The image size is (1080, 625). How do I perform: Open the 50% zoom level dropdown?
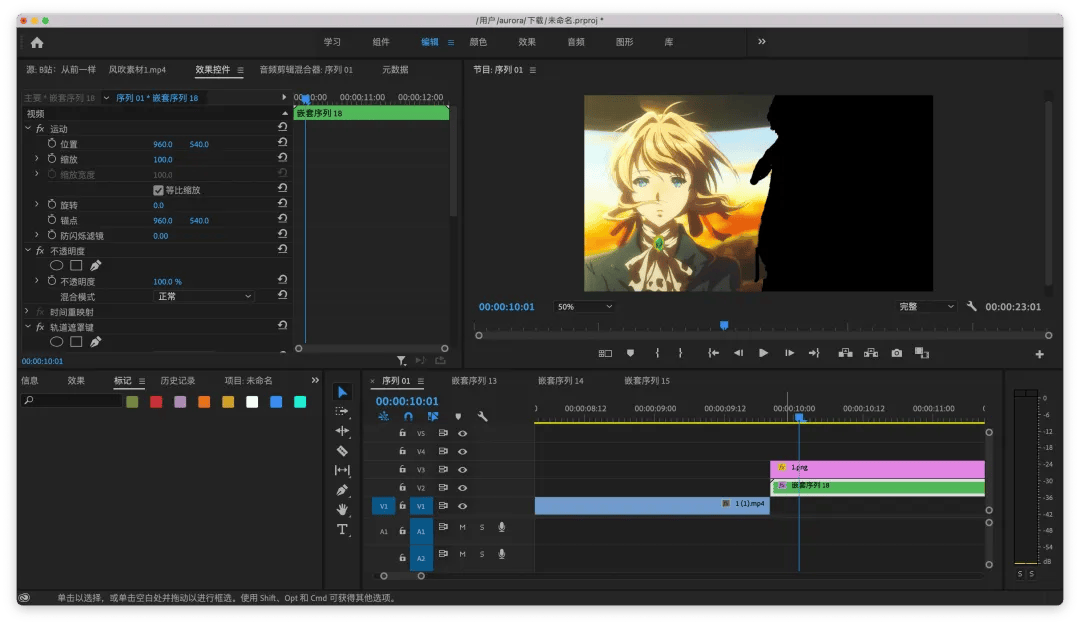pos(583,307)
